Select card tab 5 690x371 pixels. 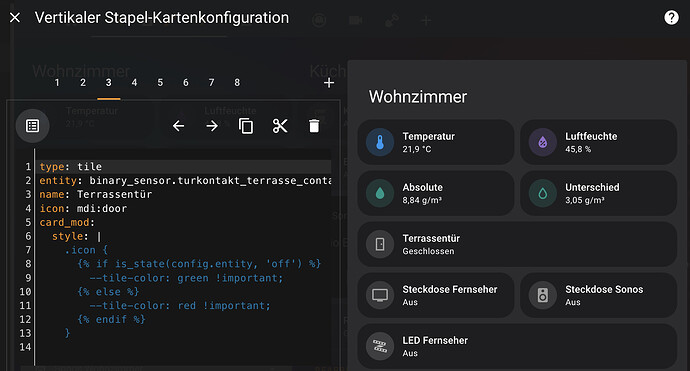click(160, 83)
